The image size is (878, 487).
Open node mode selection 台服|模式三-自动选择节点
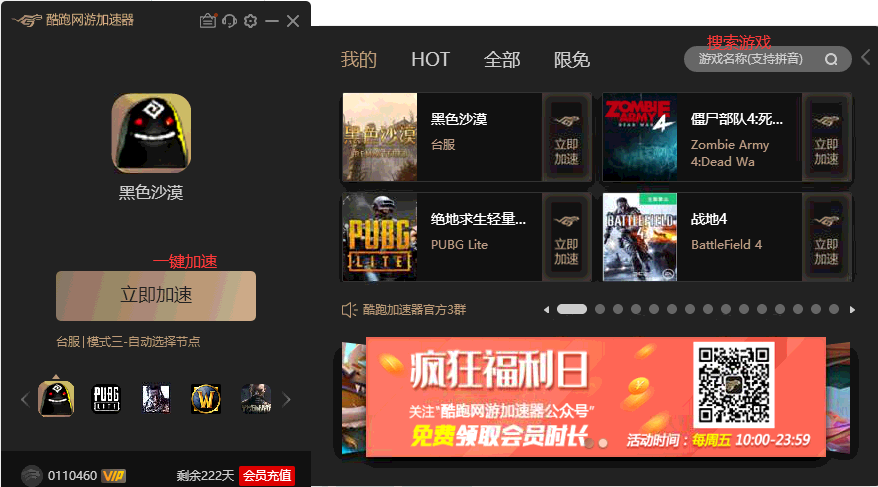[x=128, y=341]
